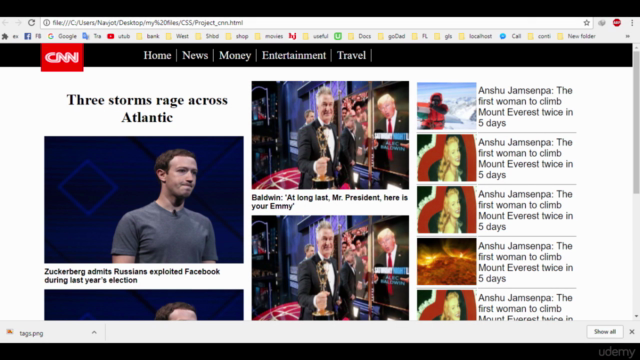
Task: Open options arrow for tags.png download
Action: click(x=94, y=333)
